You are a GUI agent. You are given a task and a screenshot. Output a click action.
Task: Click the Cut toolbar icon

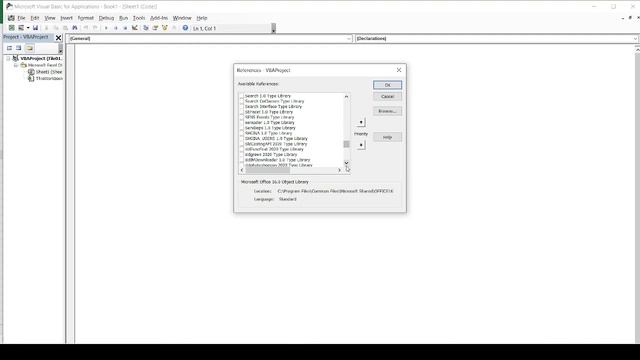(x=47, y=28)
